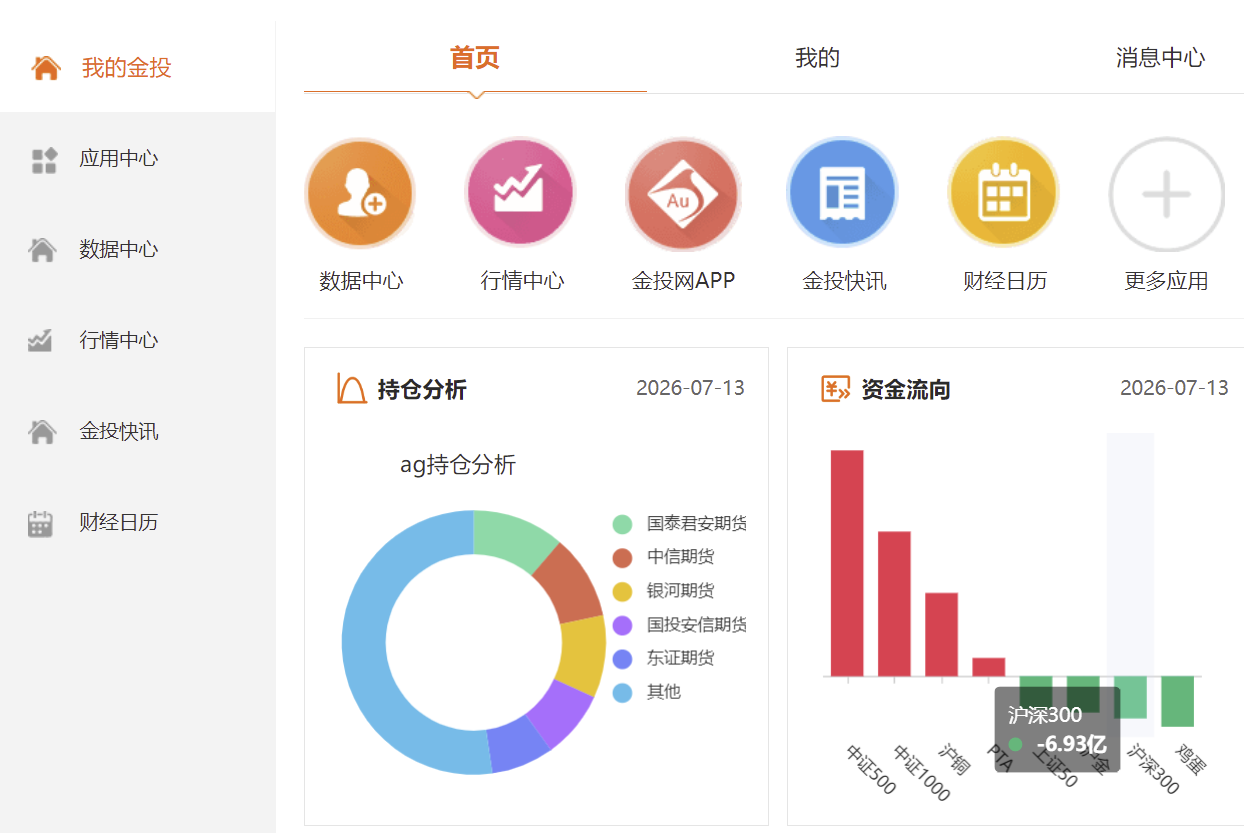Go to 金投快讯 in the sidebar
The width and height of the screenshot is (1244, 840).
pyautogui.click(x=119, y=432)
